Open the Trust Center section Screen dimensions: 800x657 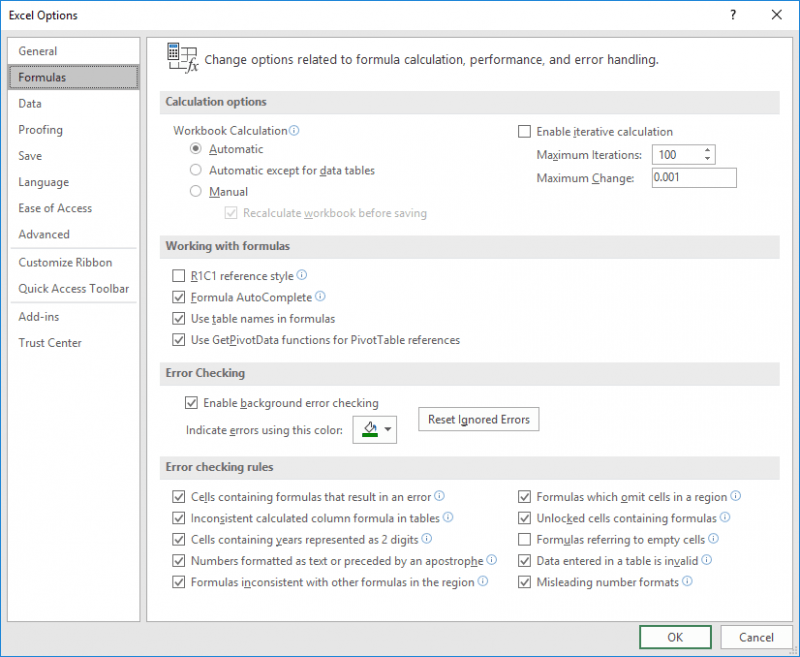pos(50,342)
